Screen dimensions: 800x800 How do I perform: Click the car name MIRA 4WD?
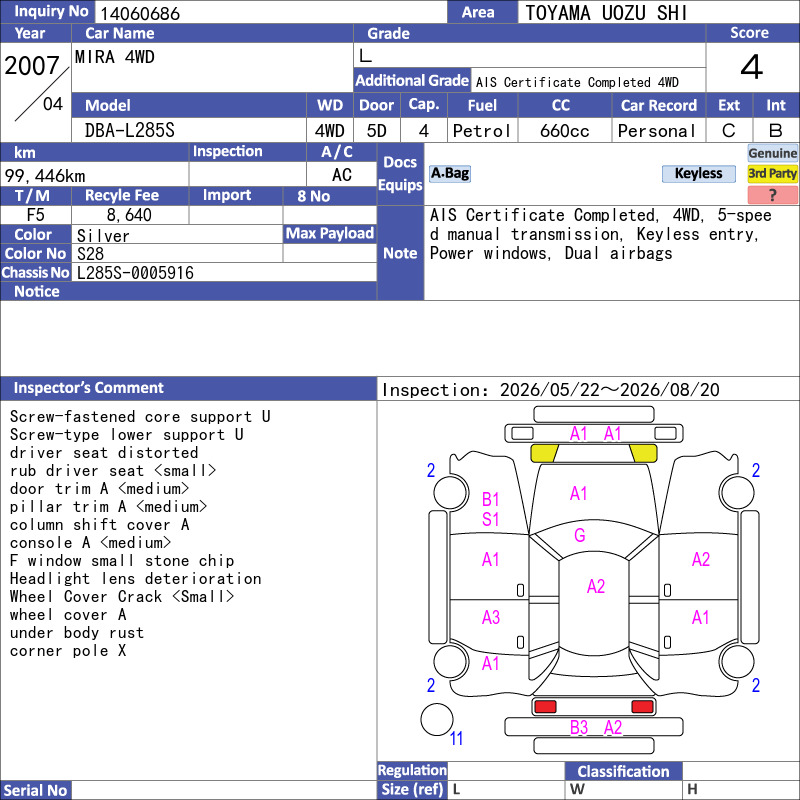pos(115,57)
